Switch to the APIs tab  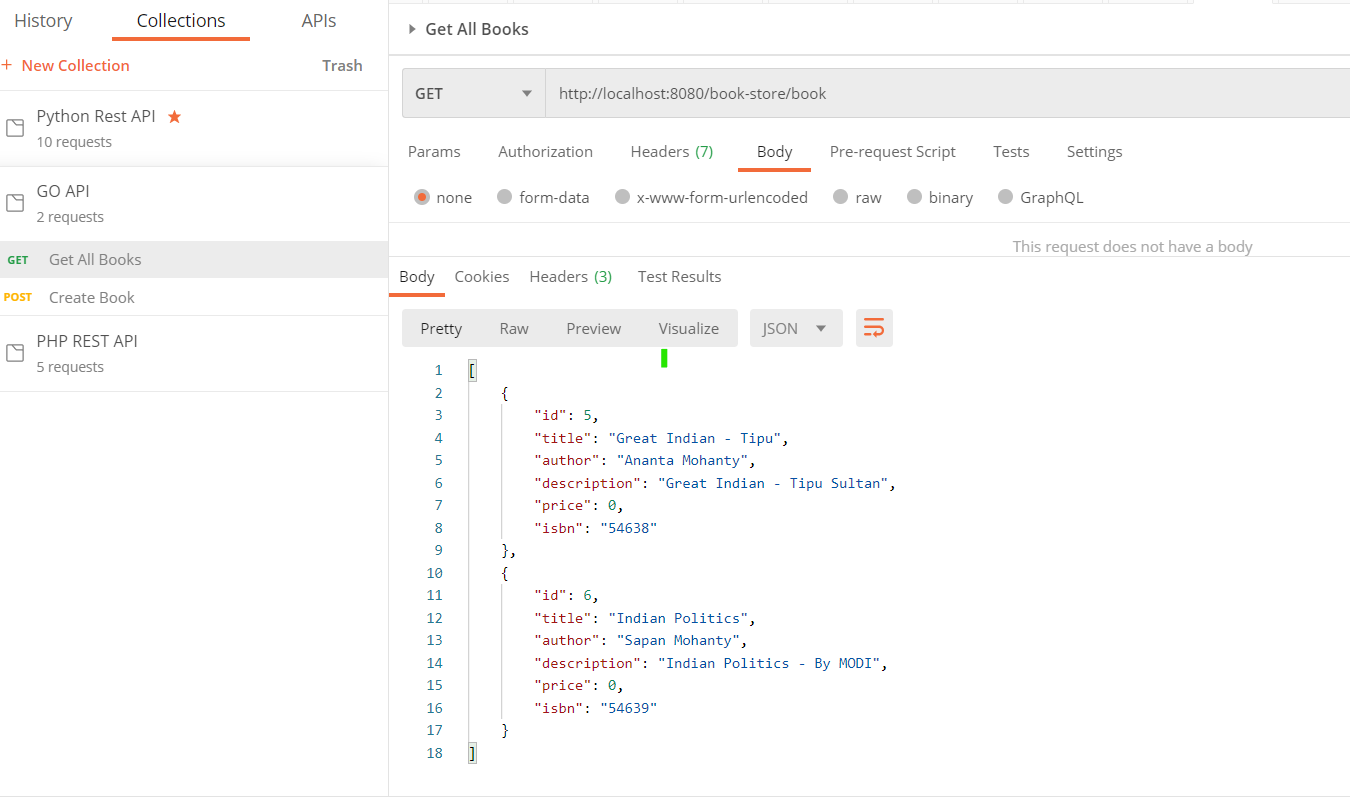pos(319,20)
